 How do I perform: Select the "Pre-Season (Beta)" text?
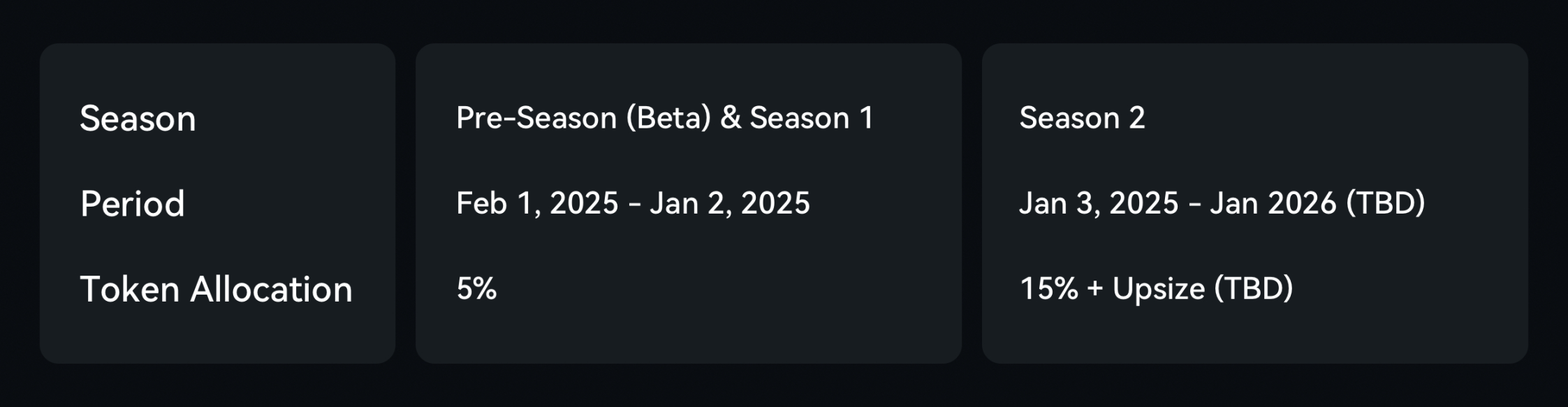pyautogui.click(x=583, y=118)
